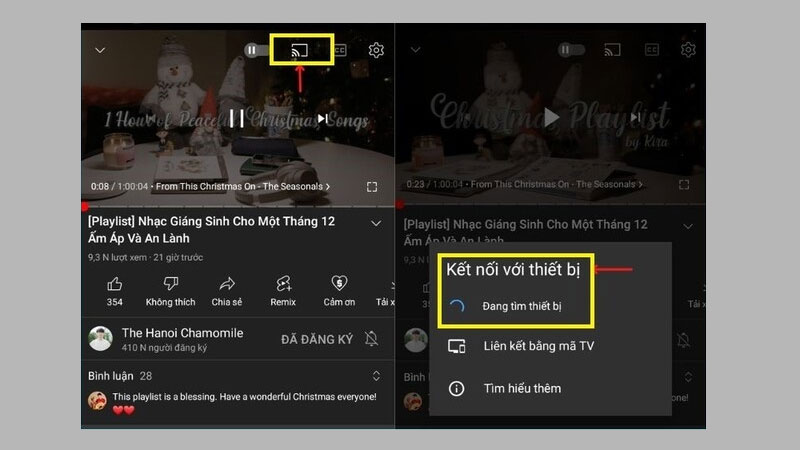Toggle closed captions in left video player
This screenshot has height=450, width=800.
point(340,50)
